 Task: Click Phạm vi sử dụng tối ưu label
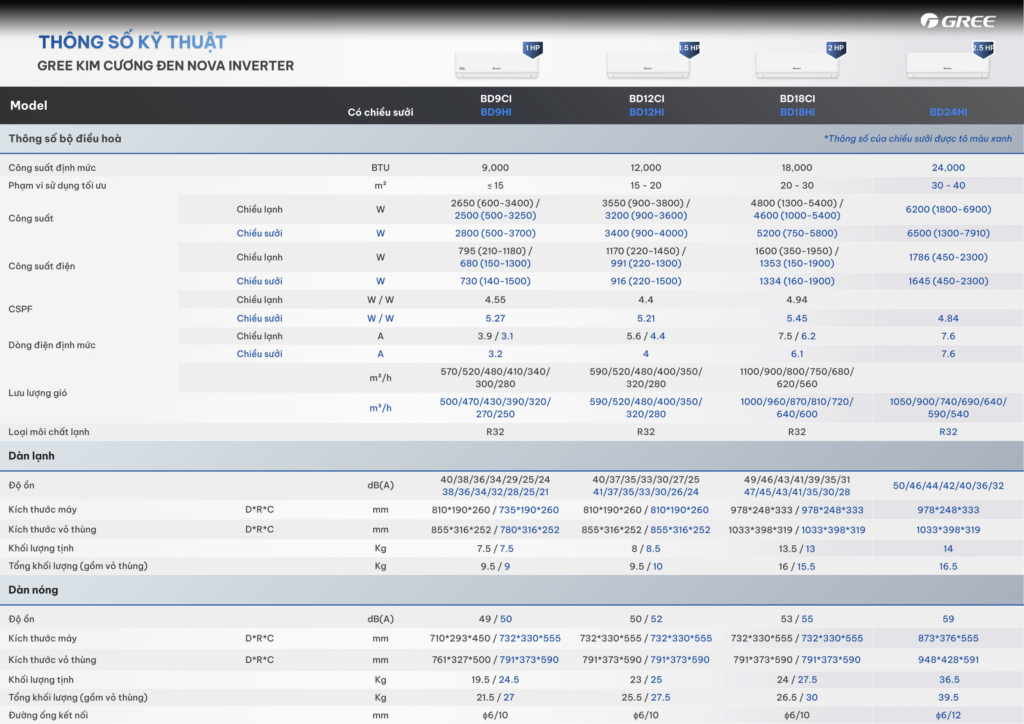pyautogui.click(x=57, y=185)
